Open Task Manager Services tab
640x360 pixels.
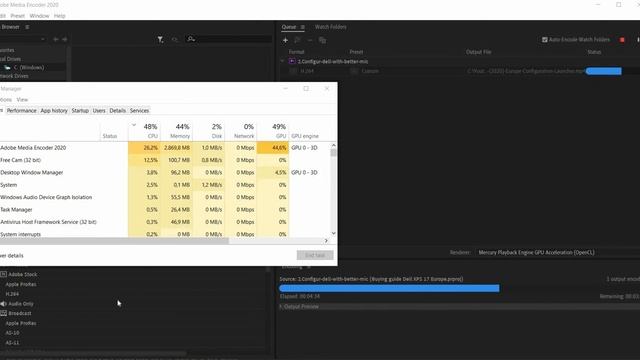click(139, 111)
